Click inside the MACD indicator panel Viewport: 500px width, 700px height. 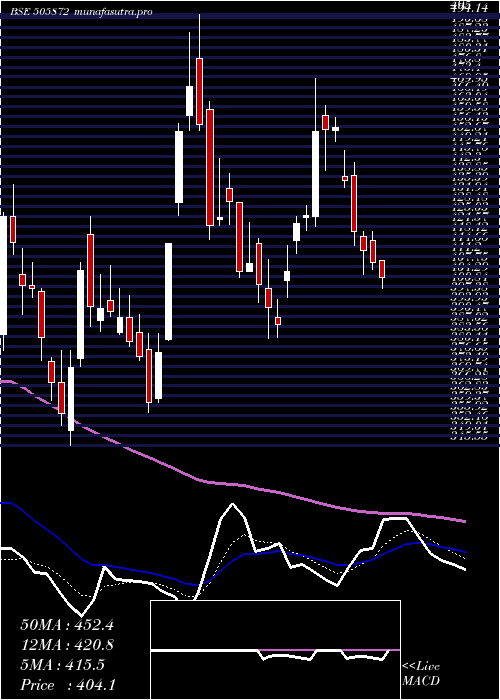point(275,650)
